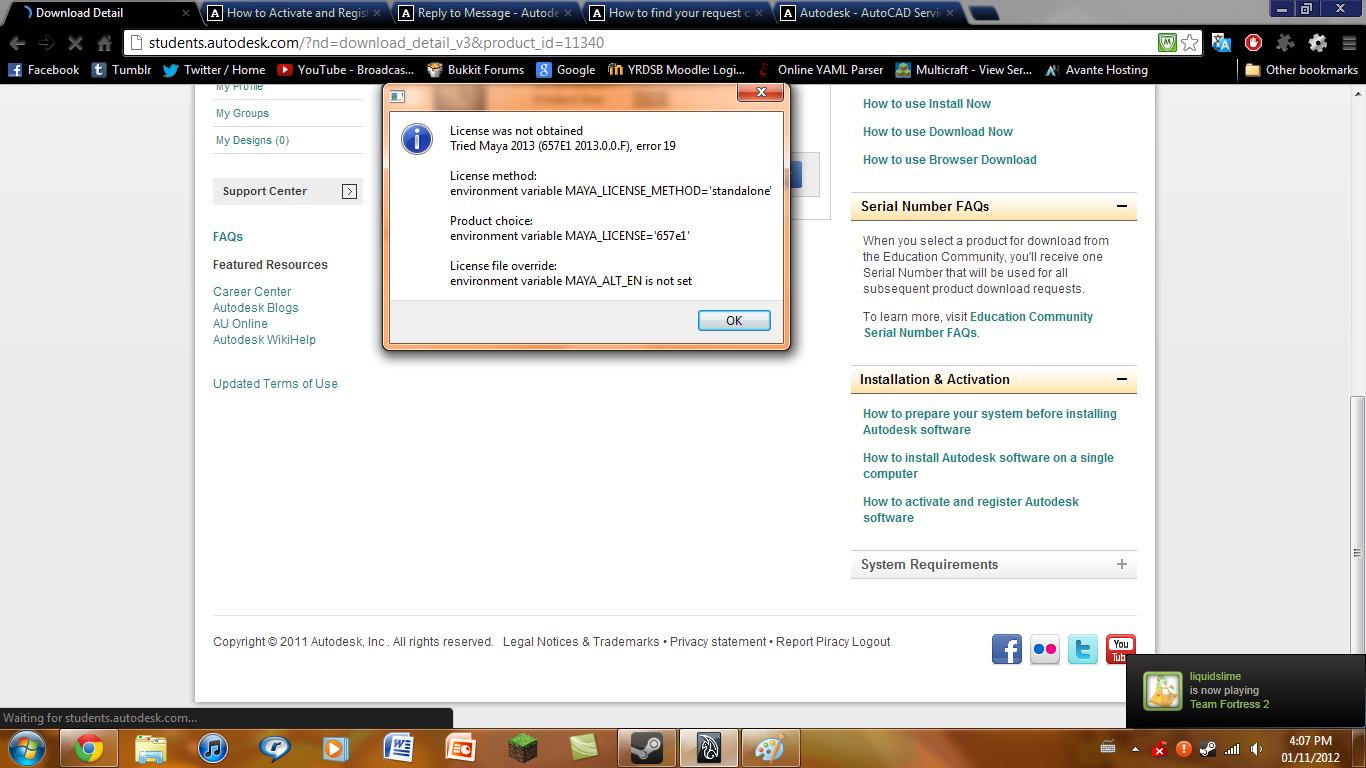Open Minecraft from the taskbar
Screen dimensions: 1366x768
[x=522, y=747]
